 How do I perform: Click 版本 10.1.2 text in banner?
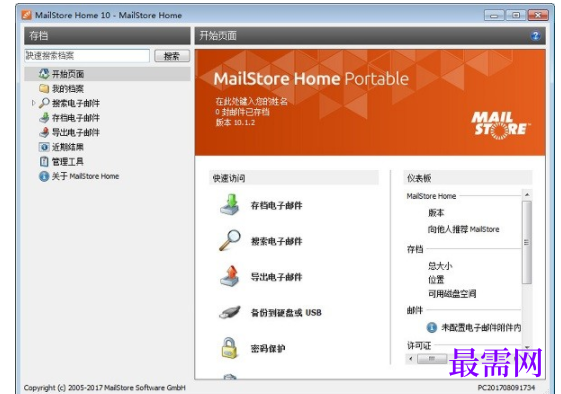point(235,122)
